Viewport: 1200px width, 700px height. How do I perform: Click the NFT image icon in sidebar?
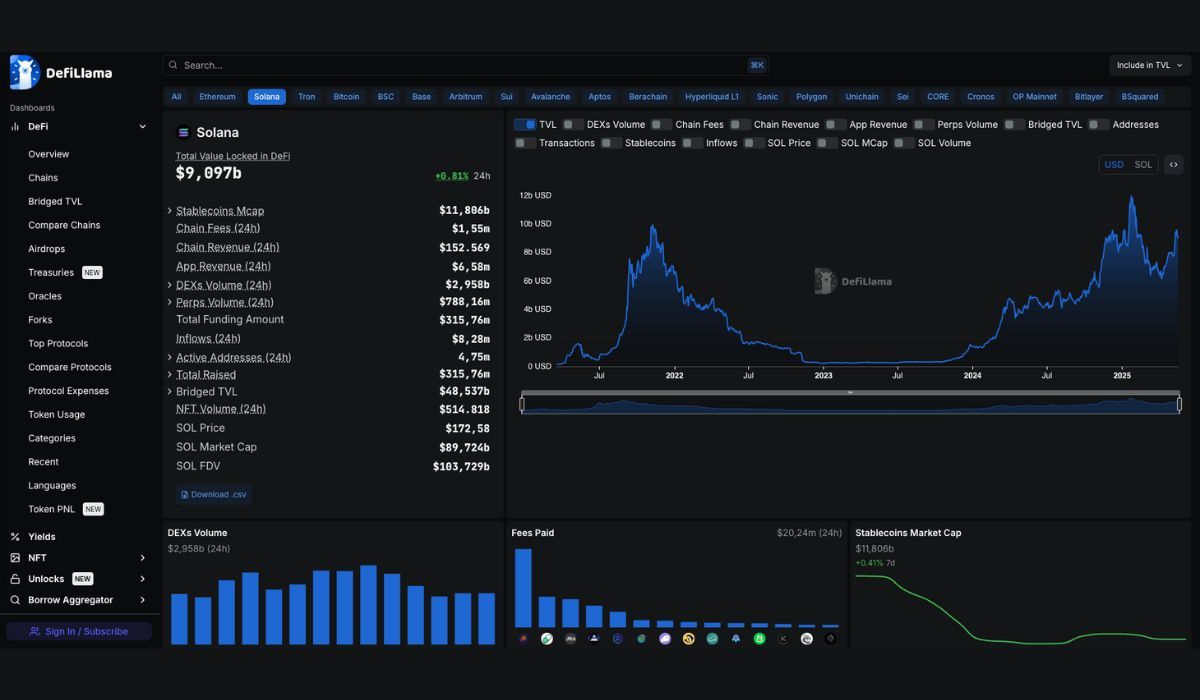(x=15, y=558)
